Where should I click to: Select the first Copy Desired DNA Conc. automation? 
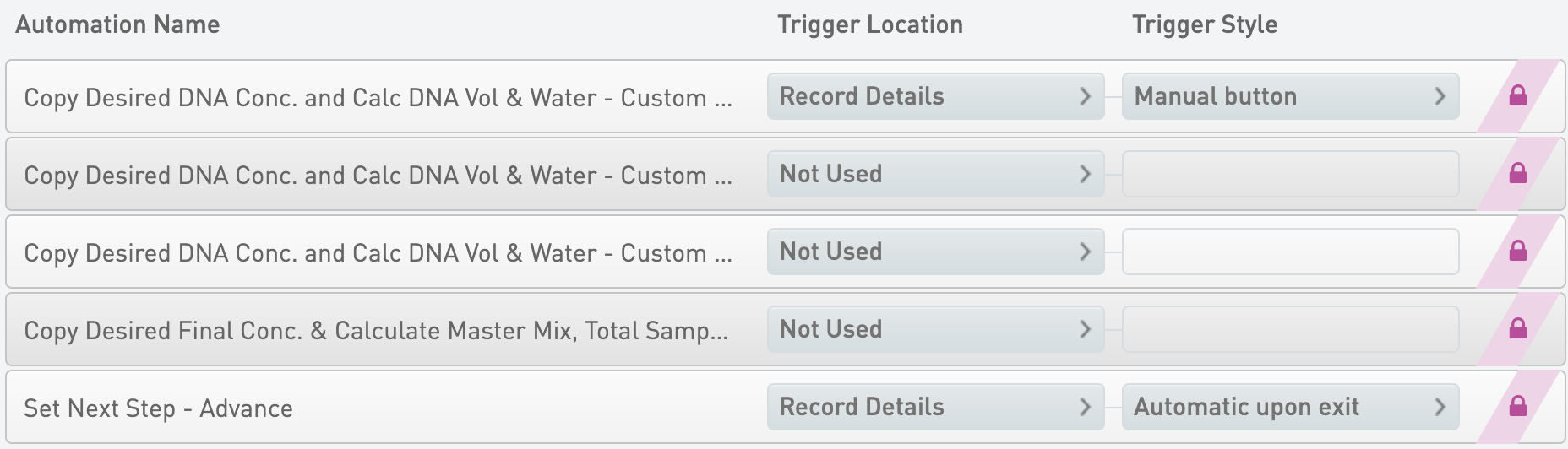tap(378, 98)
